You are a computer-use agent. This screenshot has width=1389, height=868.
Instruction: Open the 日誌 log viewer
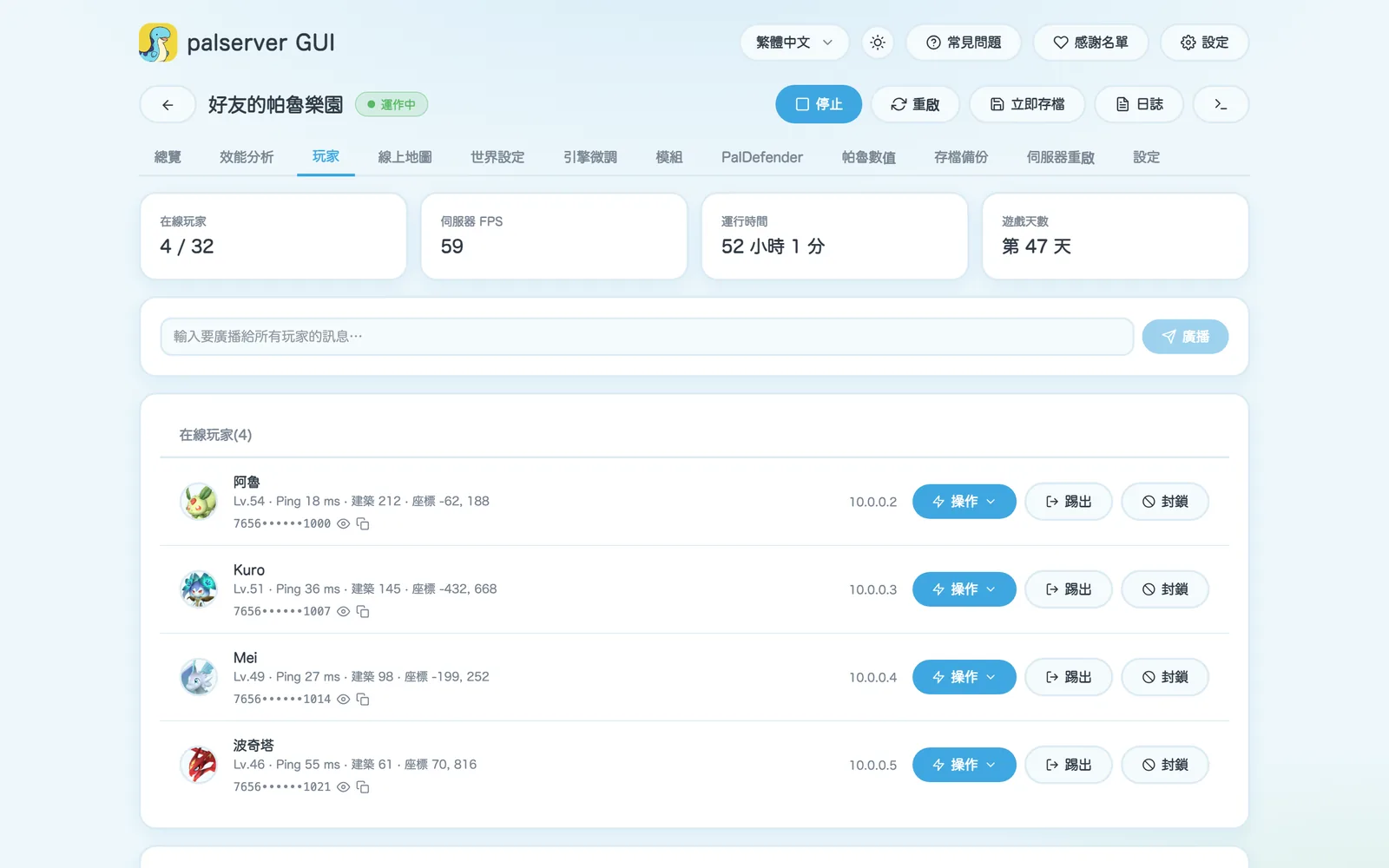(x=1139, y=104)
